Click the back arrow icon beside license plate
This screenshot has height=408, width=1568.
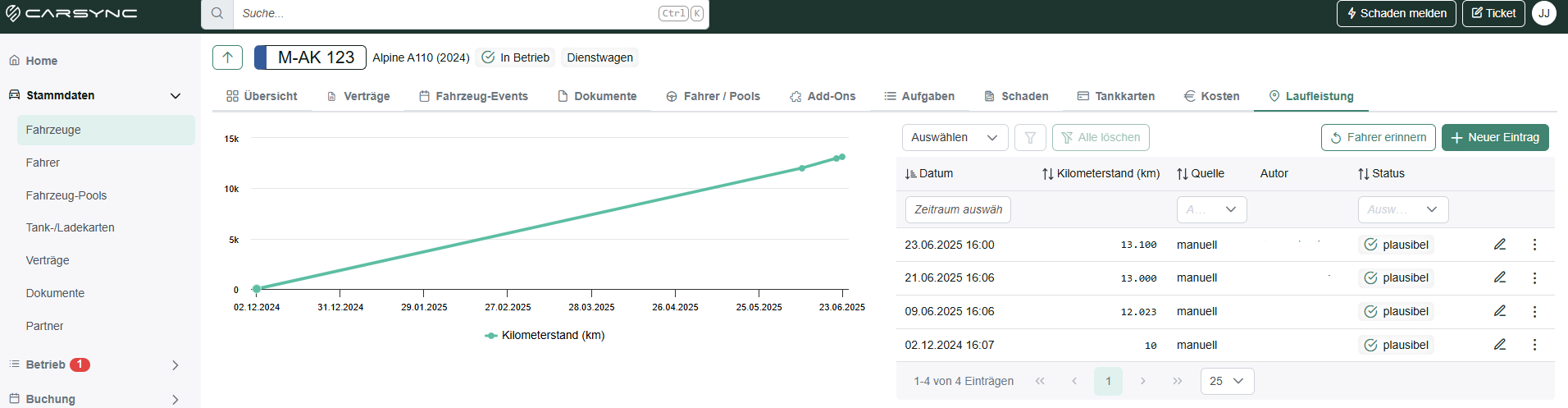click(x=227, y=57)
